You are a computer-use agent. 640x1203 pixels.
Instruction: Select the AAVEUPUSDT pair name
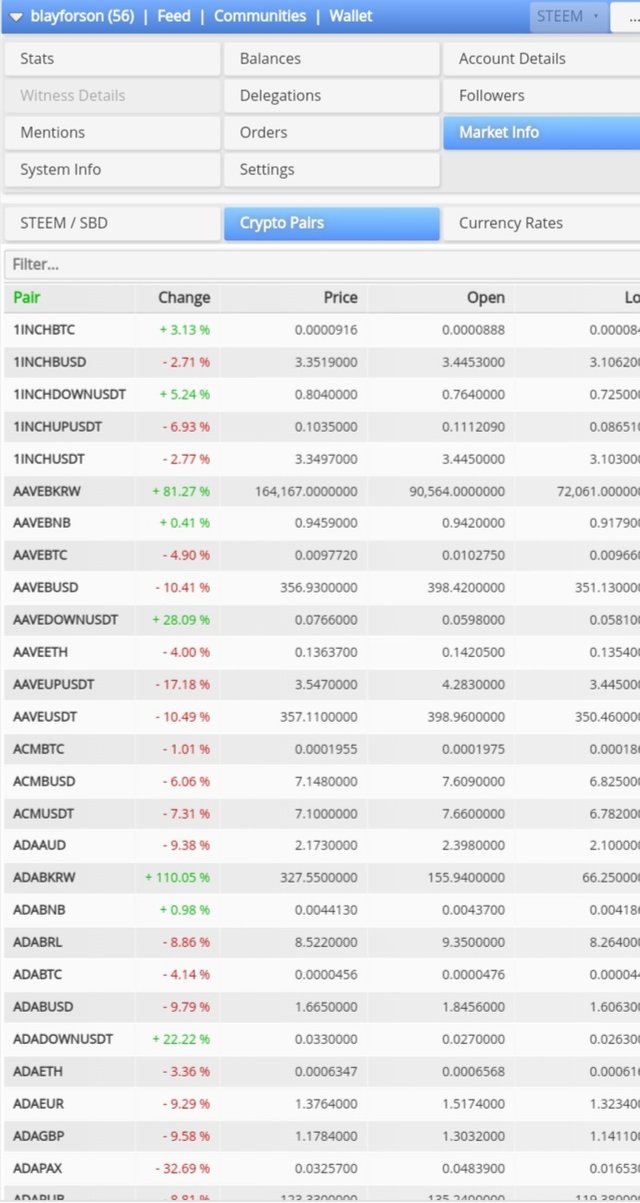[54, 684]
